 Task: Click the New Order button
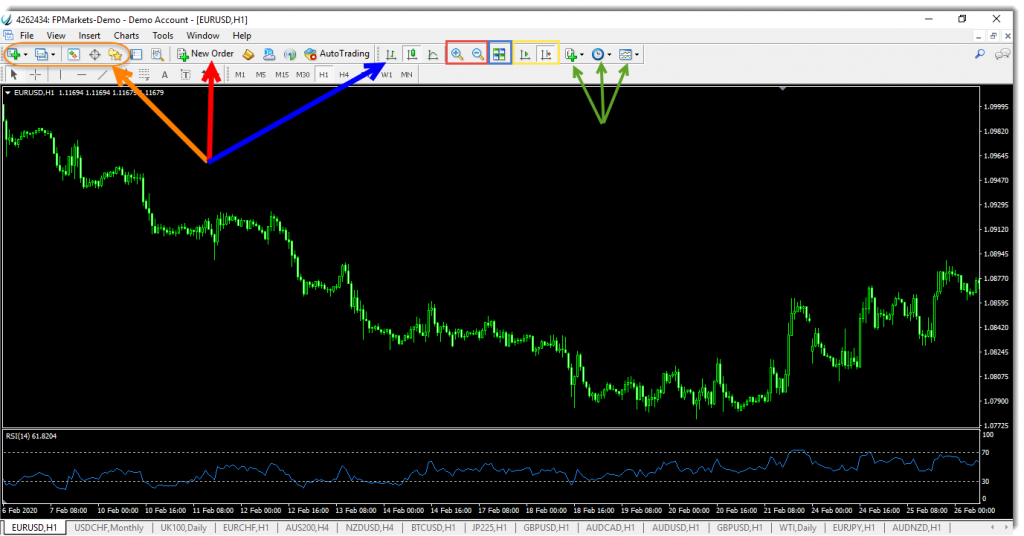pyautogui.click(x=205, y=54)
